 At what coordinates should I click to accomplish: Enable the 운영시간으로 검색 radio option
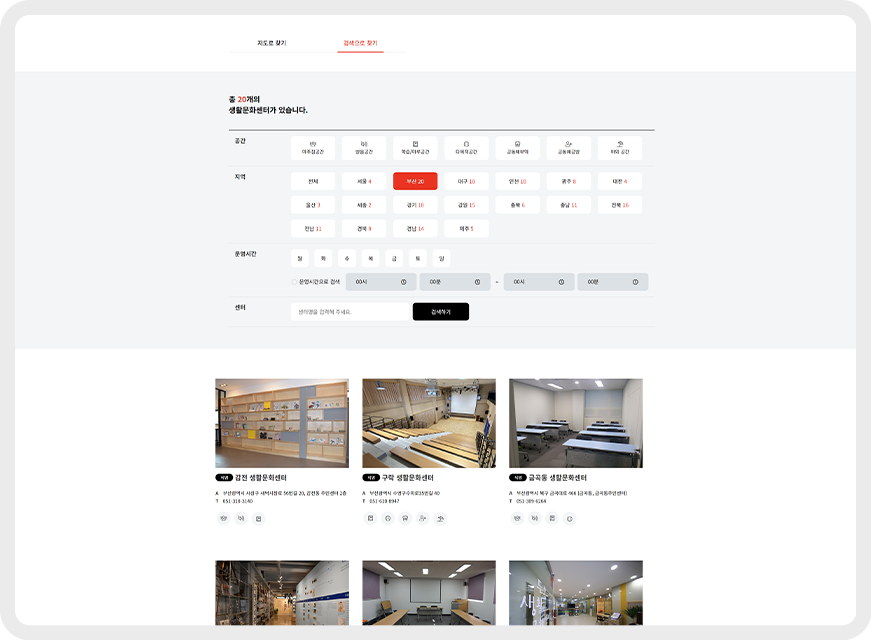294,282
